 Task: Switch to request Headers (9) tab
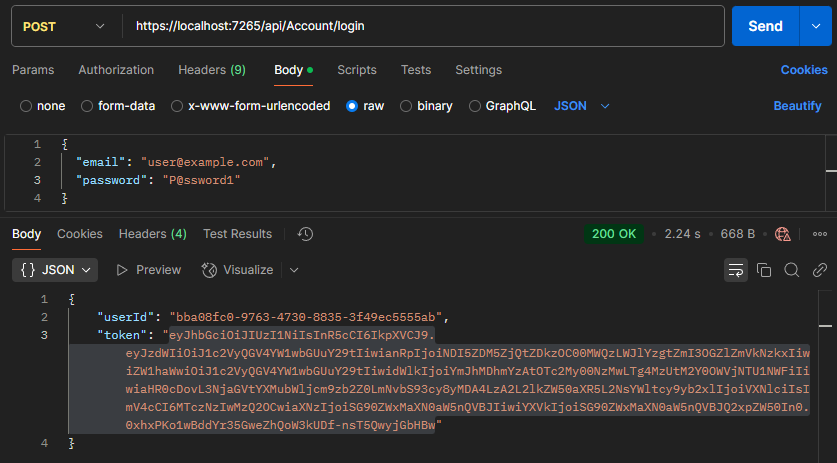tap(212, 70)
